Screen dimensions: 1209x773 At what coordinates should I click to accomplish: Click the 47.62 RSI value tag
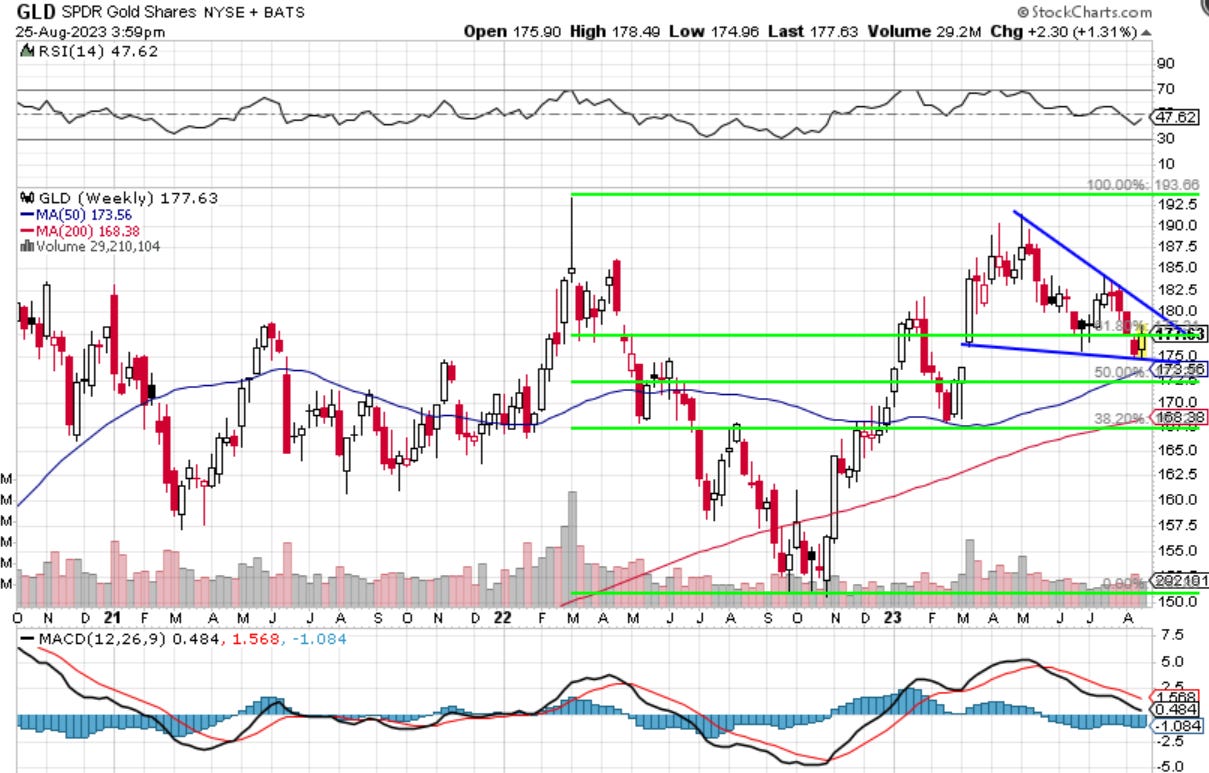pos(1173,115)
